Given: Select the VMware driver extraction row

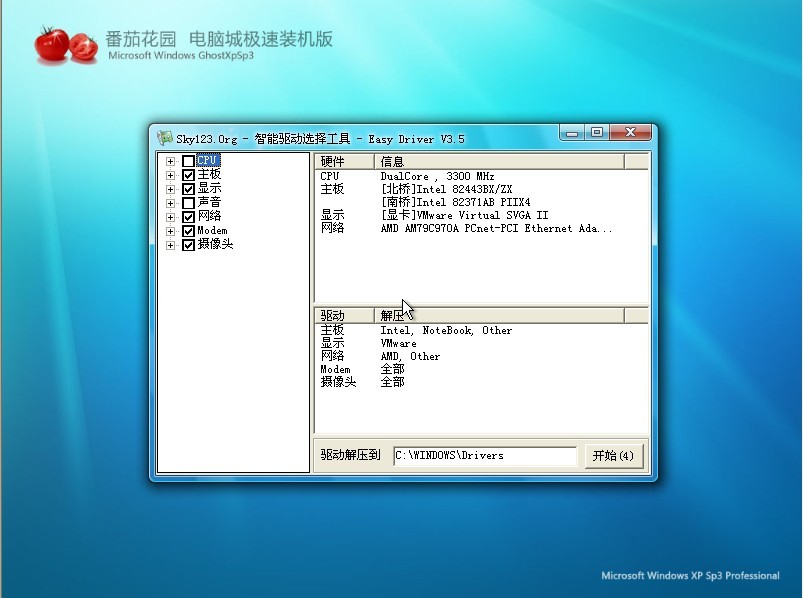Looking at the screenshot, I should point(481,344).
